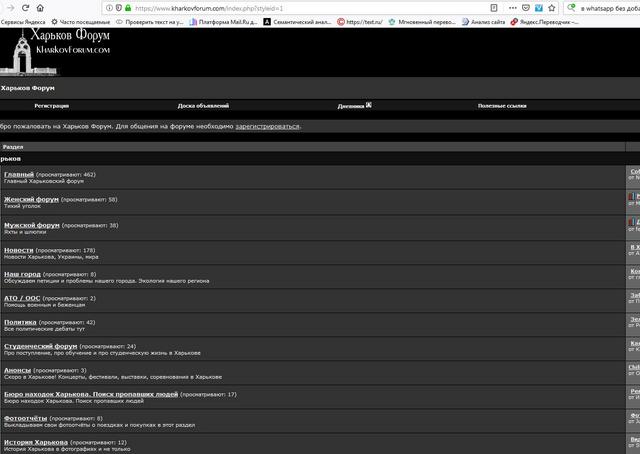Open Мгновенный перевод bookmark

[x=422, y=22]
